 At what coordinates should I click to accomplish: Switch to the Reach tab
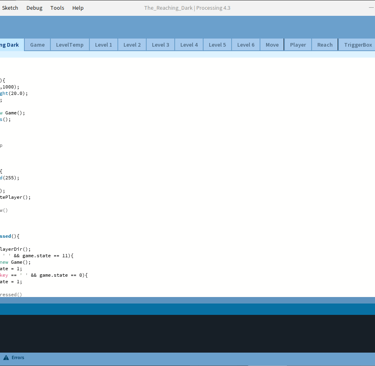pos(325,45)
